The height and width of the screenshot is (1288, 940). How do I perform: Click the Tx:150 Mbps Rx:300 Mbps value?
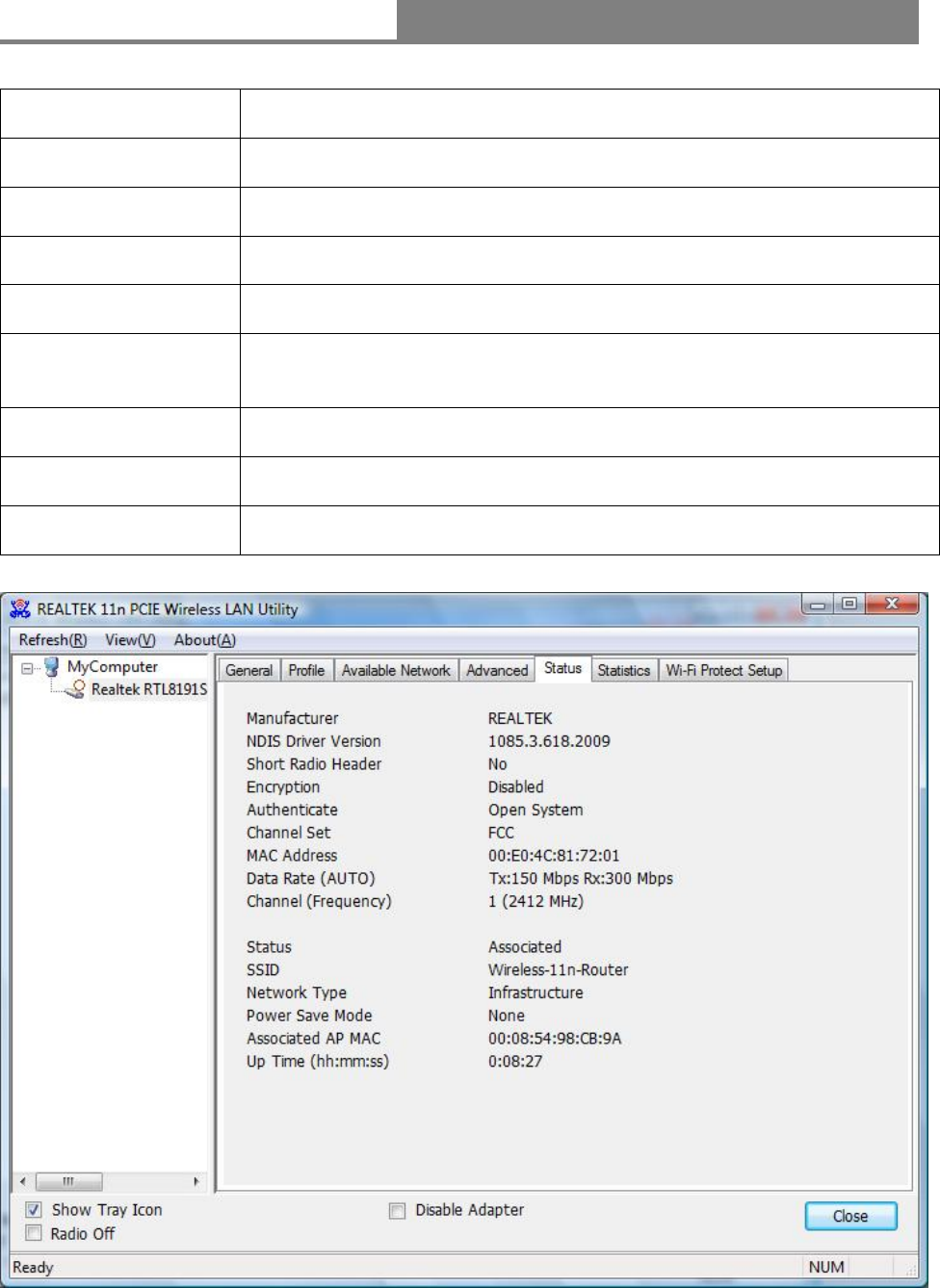pyautogui.click(x=581, y=879)
